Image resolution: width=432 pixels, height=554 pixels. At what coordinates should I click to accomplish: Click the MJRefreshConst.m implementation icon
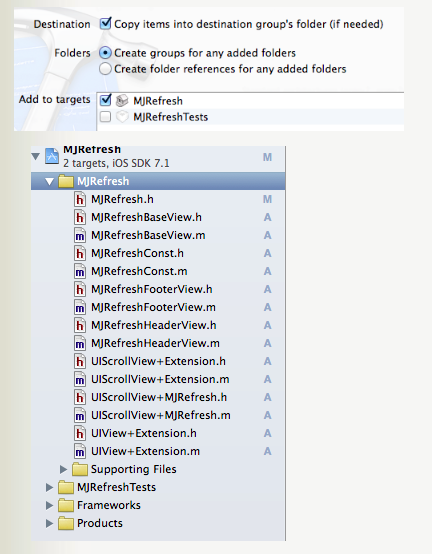click(80, 271)
